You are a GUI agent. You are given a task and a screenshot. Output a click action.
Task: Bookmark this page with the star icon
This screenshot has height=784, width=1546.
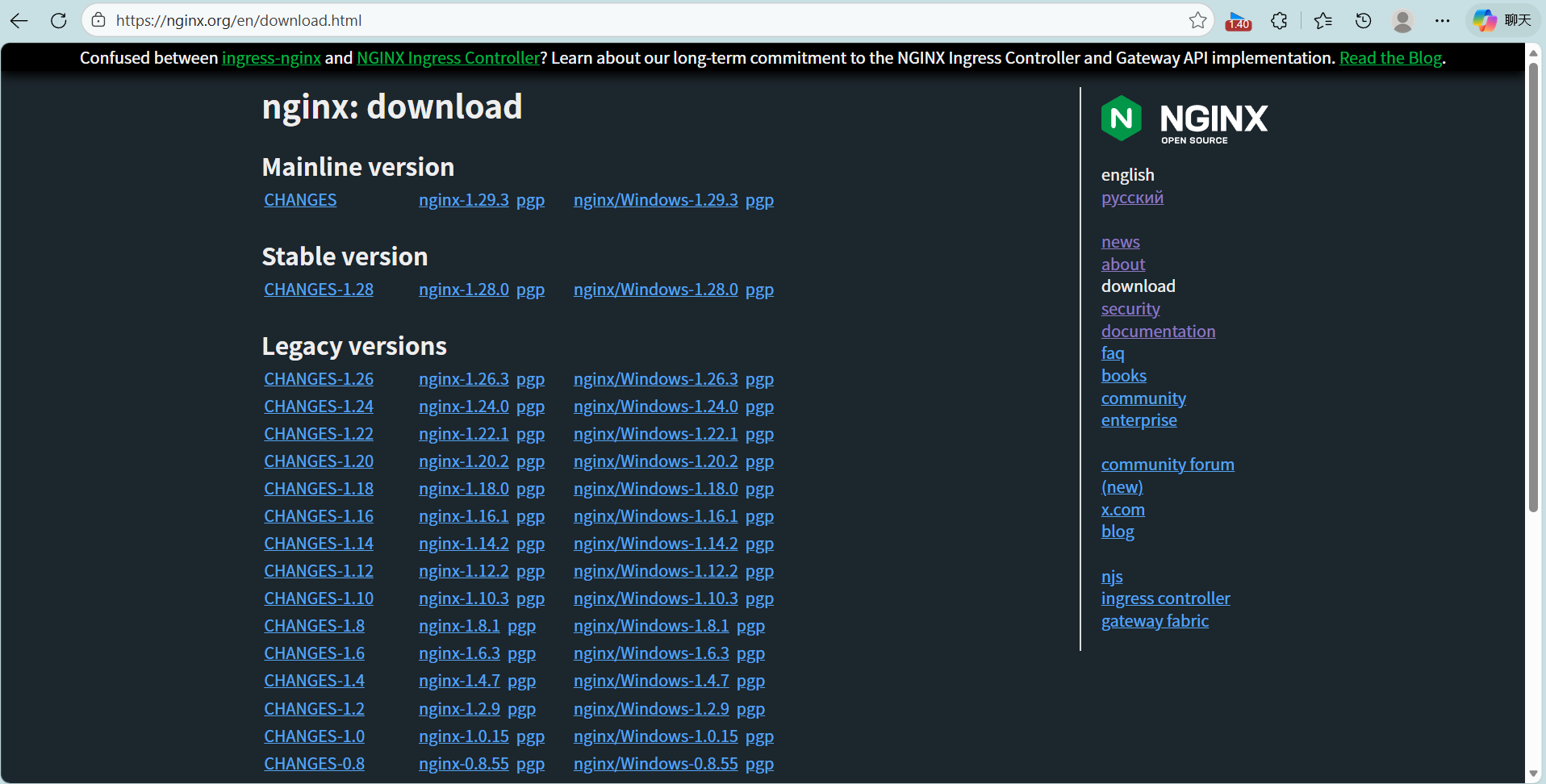(x=1197, y=20)
